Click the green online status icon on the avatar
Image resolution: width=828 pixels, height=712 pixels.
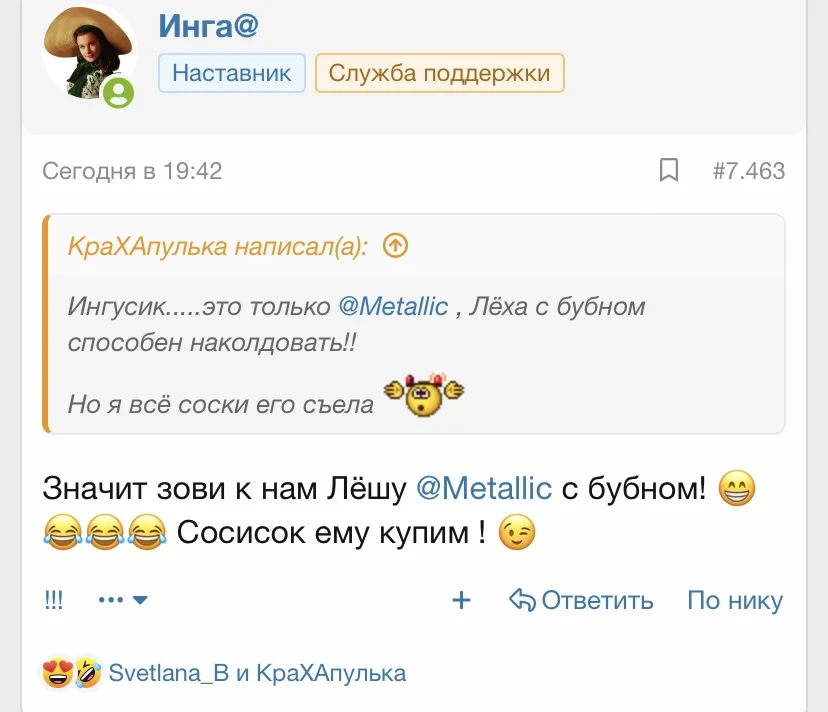[x=118, y=93]
